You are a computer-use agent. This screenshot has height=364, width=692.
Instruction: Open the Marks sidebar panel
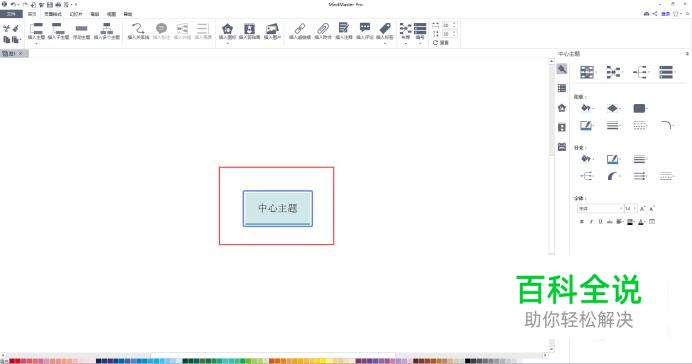click(x=562, y=108)
